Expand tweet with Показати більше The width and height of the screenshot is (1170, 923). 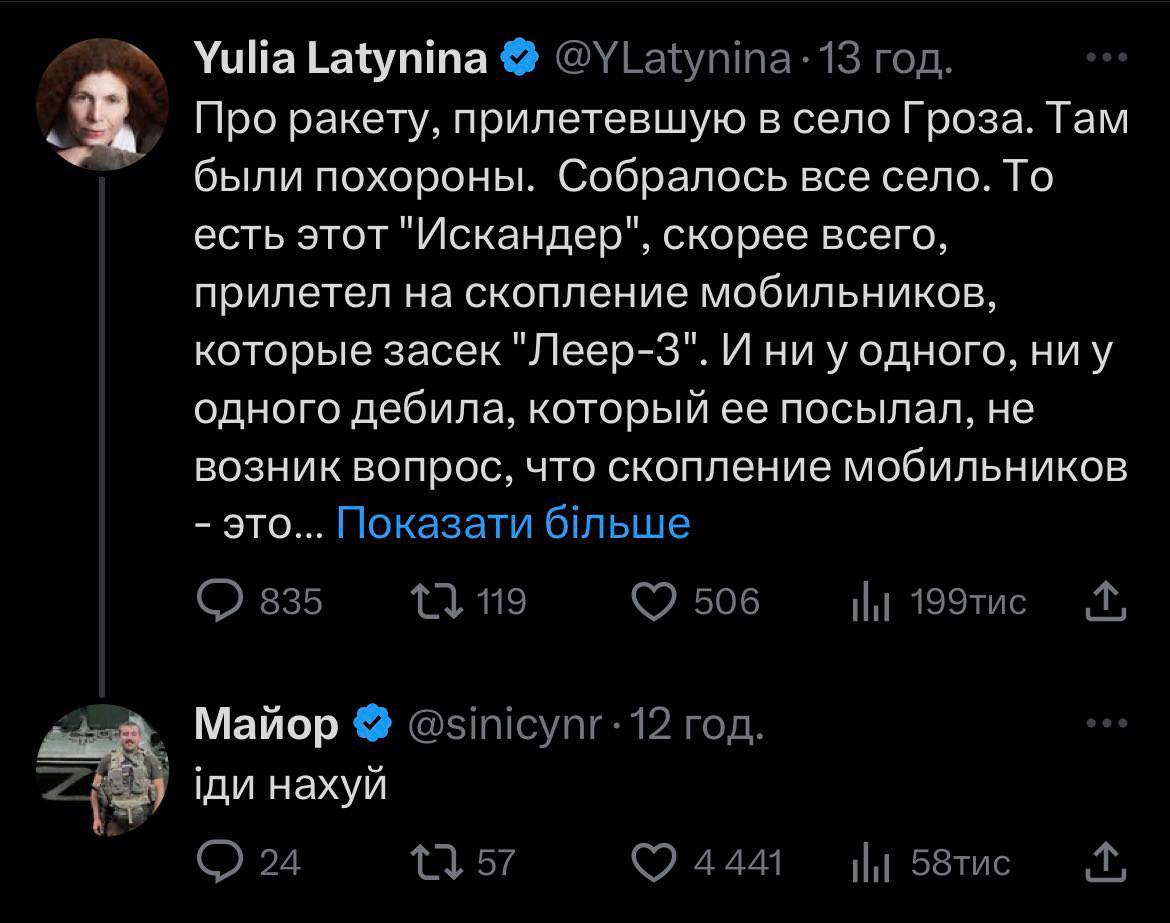coord(513,522)
